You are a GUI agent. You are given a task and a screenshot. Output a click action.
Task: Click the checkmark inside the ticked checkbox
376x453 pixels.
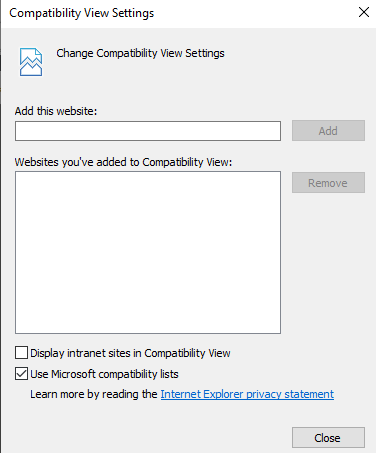[21, 374]
